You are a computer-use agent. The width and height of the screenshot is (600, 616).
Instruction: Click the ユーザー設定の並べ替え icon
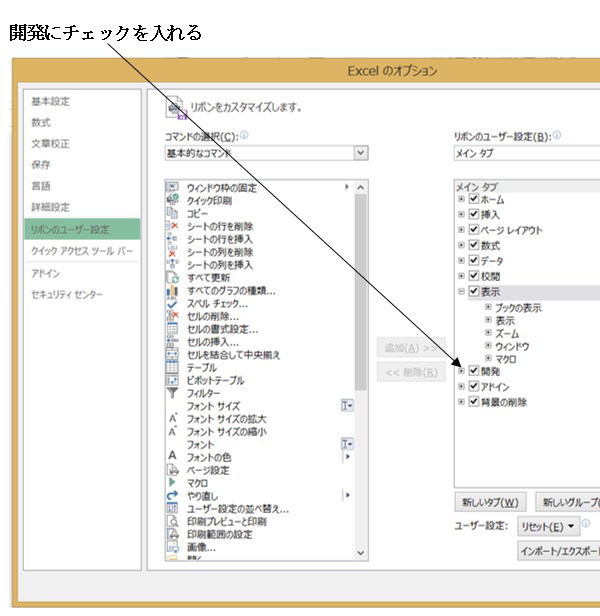coord(172,508)
